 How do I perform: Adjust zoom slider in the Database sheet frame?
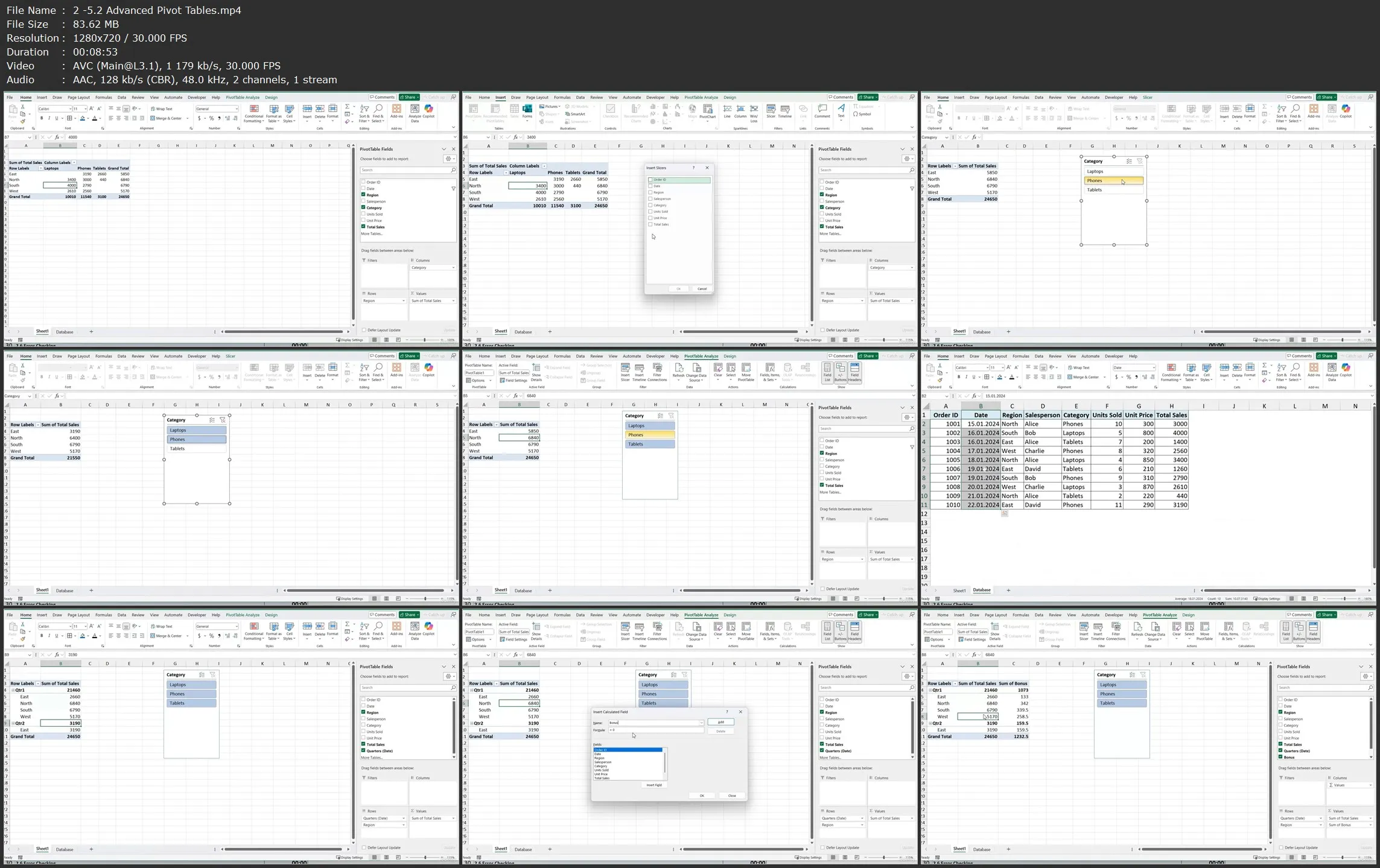point(1344,599)
